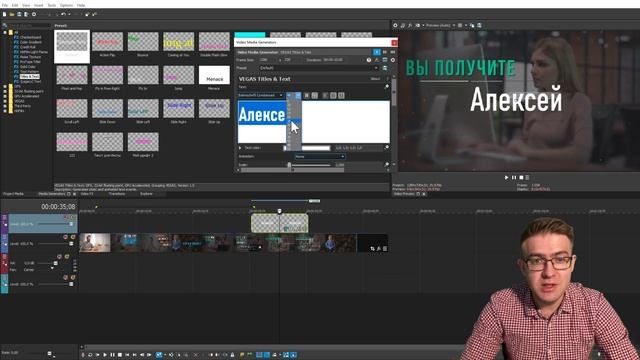Open the Preview (Auto) quality dropdown

pos(441,25)
